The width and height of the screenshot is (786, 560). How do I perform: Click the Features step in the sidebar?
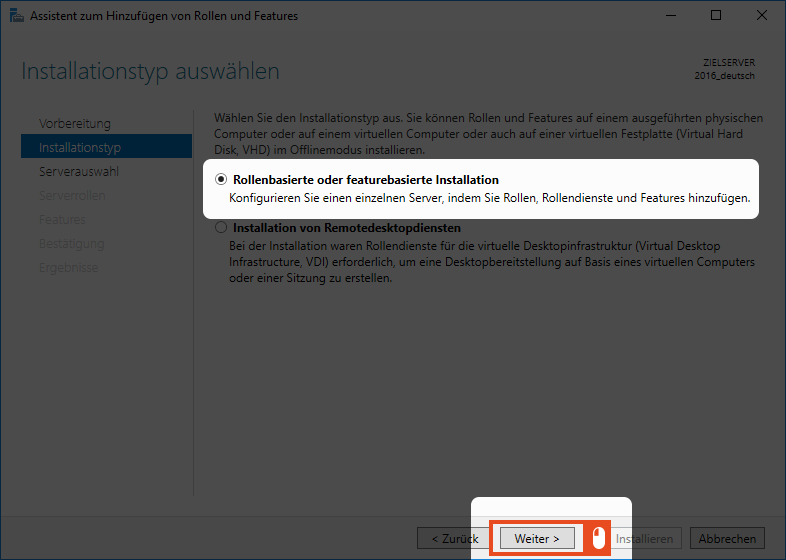pos(62,219)
